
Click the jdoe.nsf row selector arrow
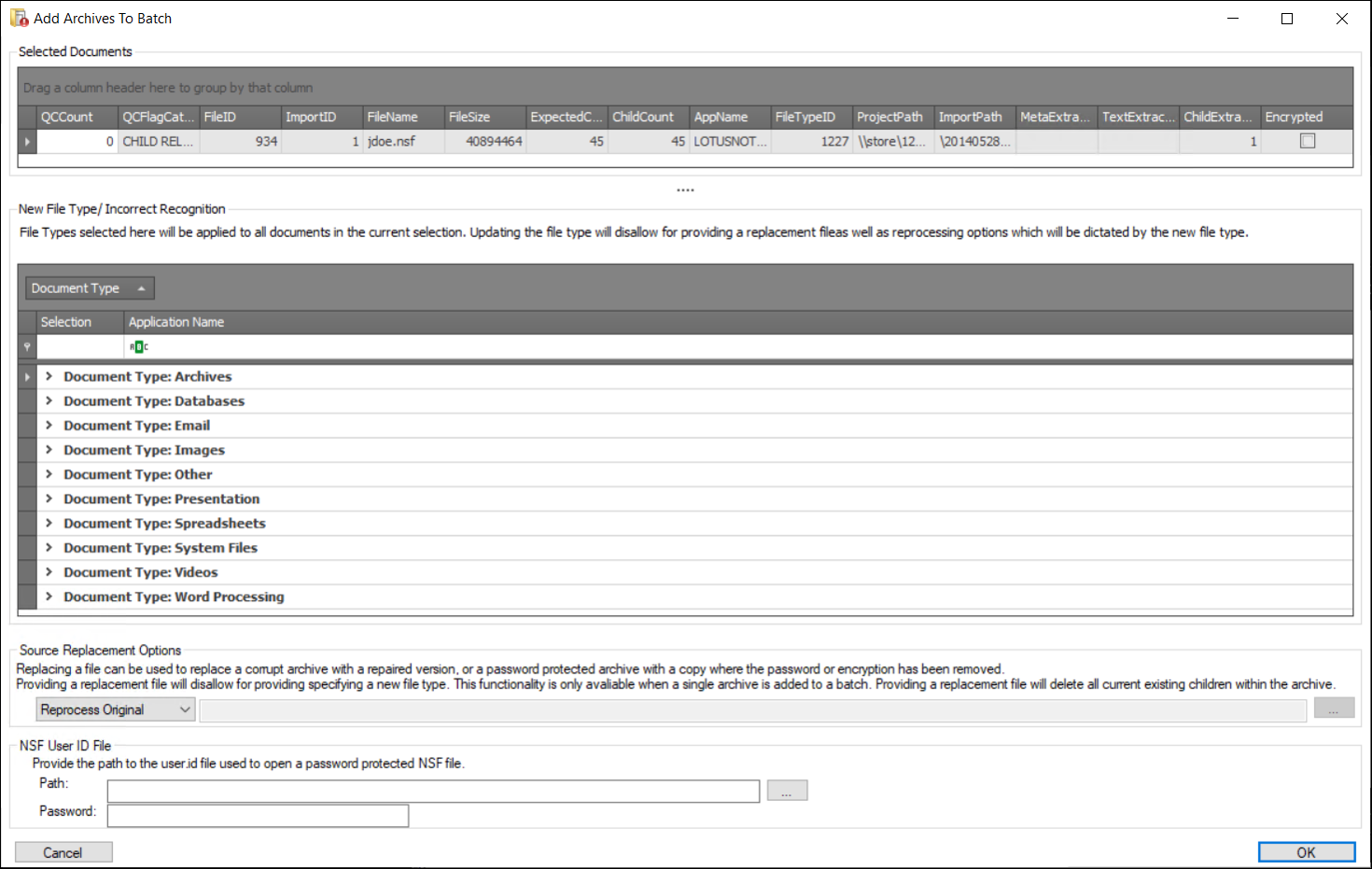coord(27,141)
